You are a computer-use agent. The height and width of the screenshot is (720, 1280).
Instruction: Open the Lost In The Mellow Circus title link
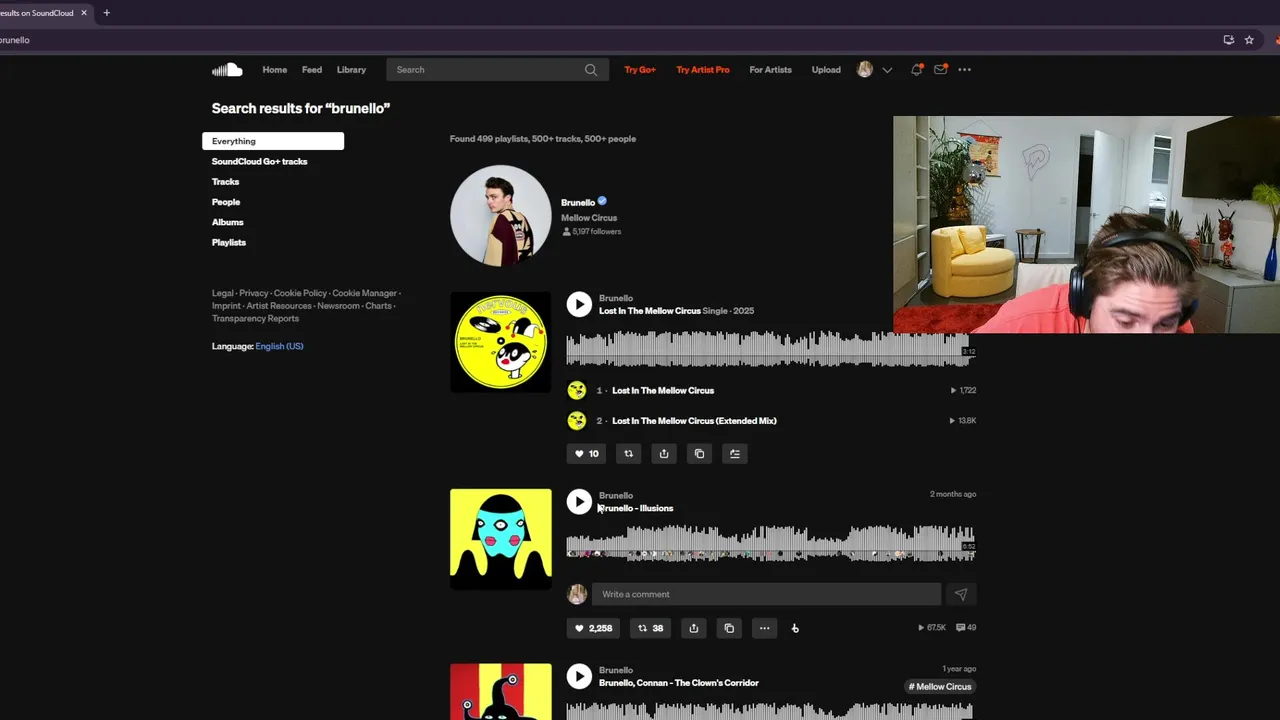pos(650,311)
